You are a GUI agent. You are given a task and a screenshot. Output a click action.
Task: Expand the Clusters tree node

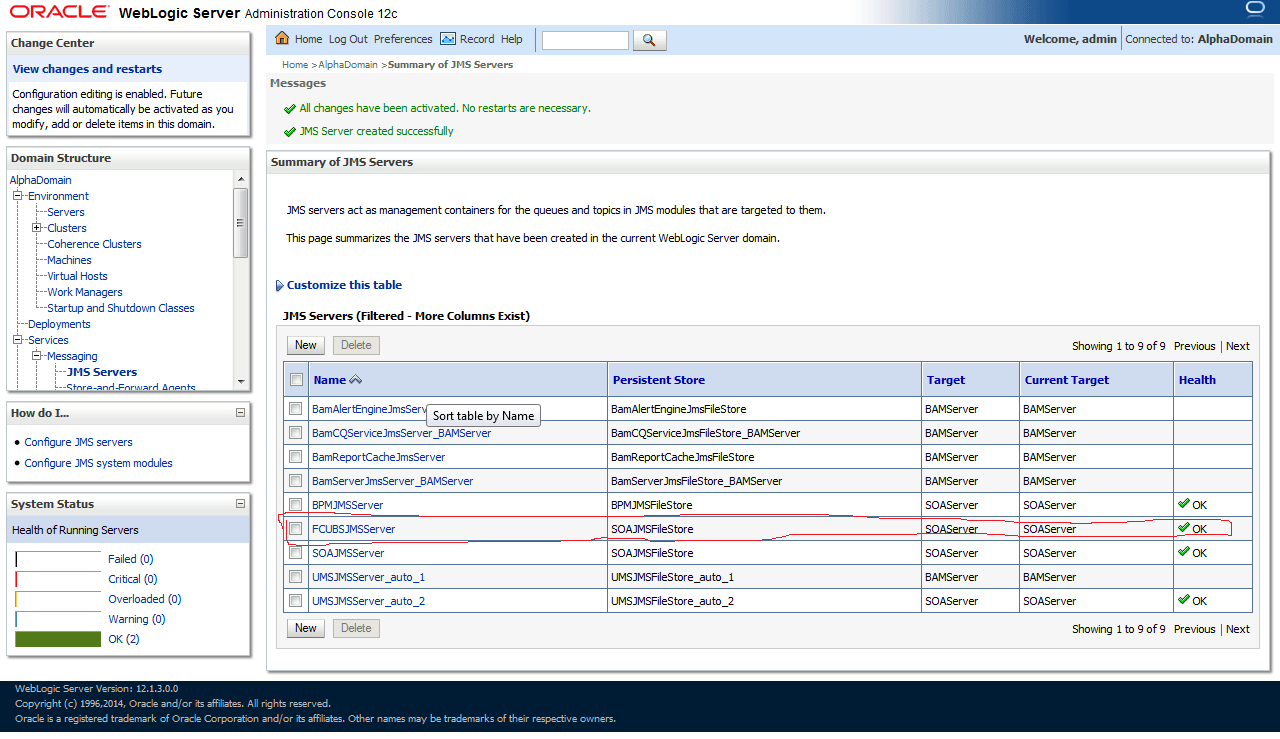pos(37,228)
